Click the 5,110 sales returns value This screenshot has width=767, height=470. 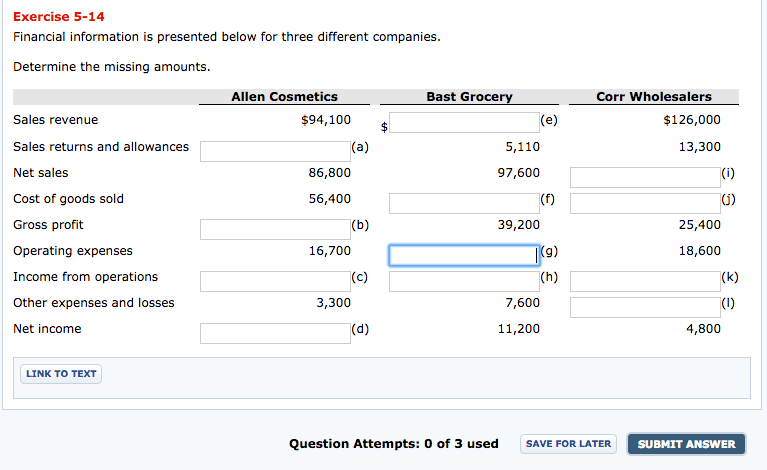tap(522, 147)
